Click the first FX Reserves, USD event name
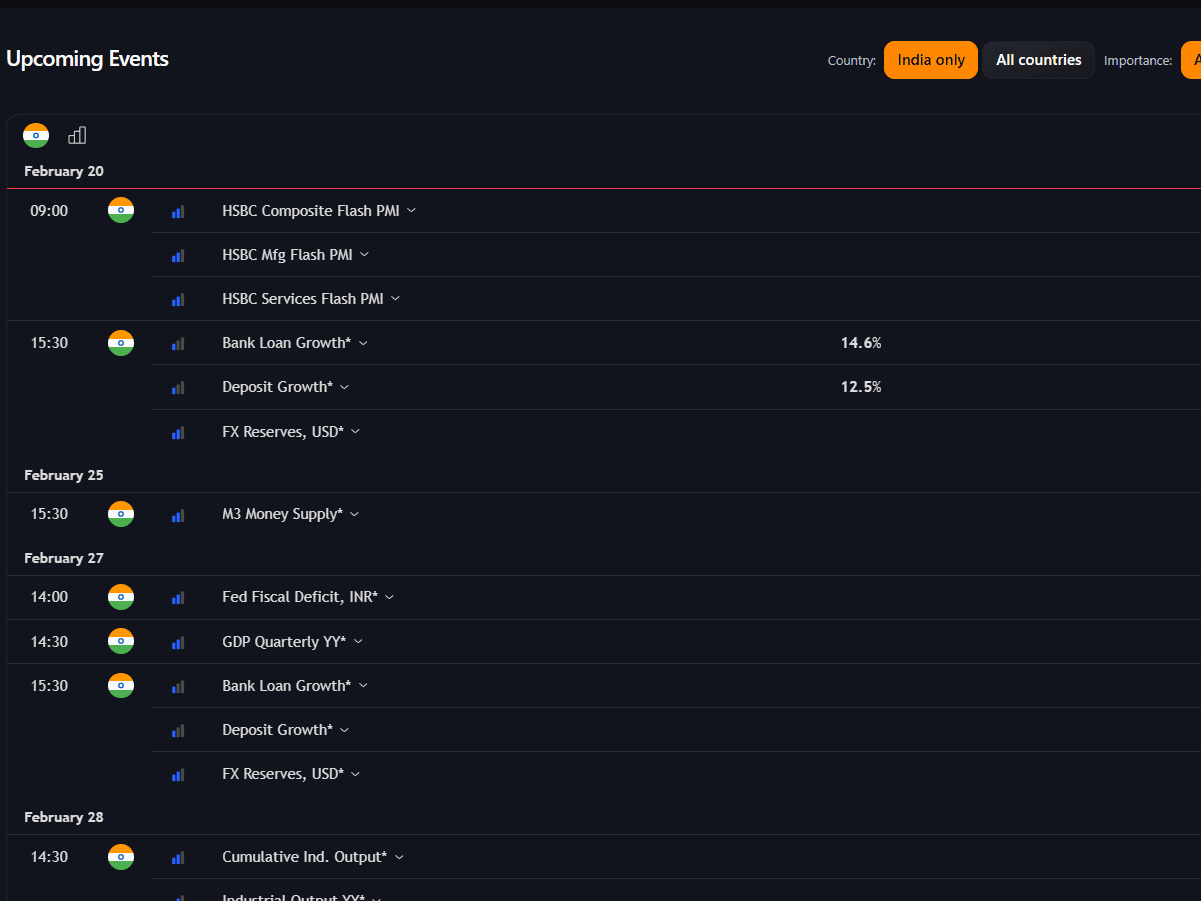The height and width of the screenshot is (901, 1201). coord(282,432)
